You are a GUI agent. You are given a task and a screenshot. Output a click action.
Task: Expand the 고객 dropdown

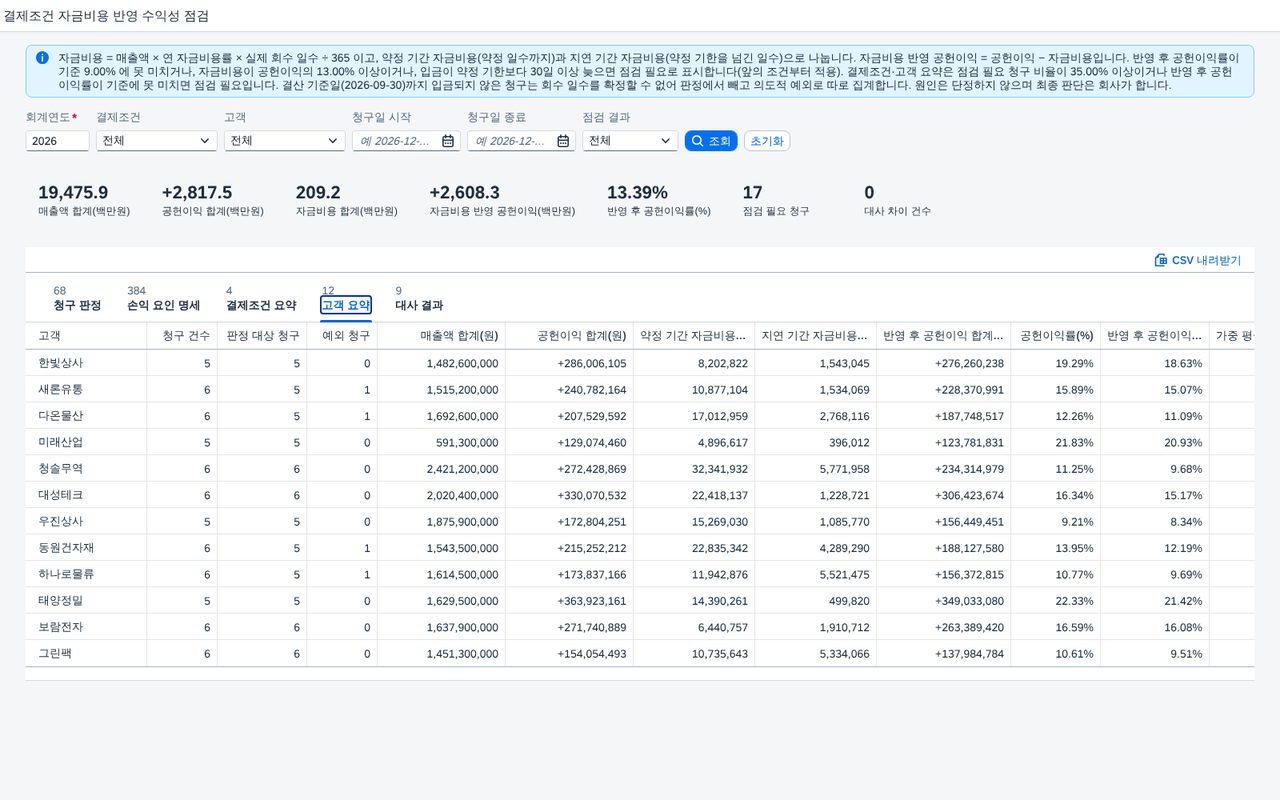coord(285,141)
